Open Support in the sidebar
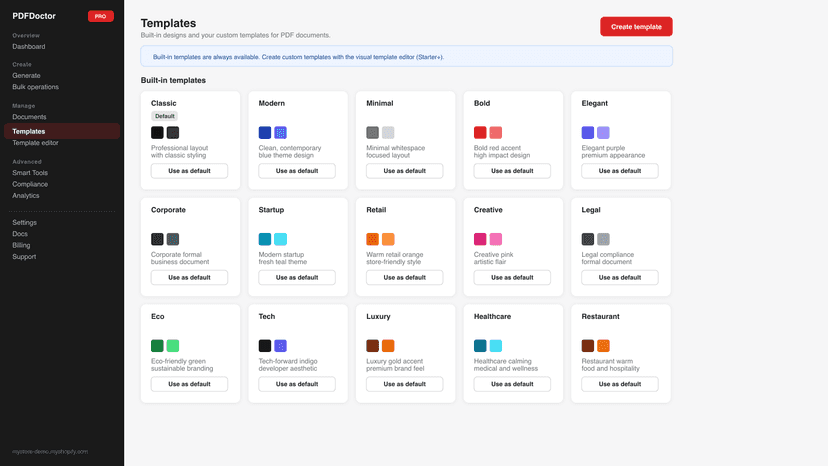This screenshot has height=466, width=828. 24,256
